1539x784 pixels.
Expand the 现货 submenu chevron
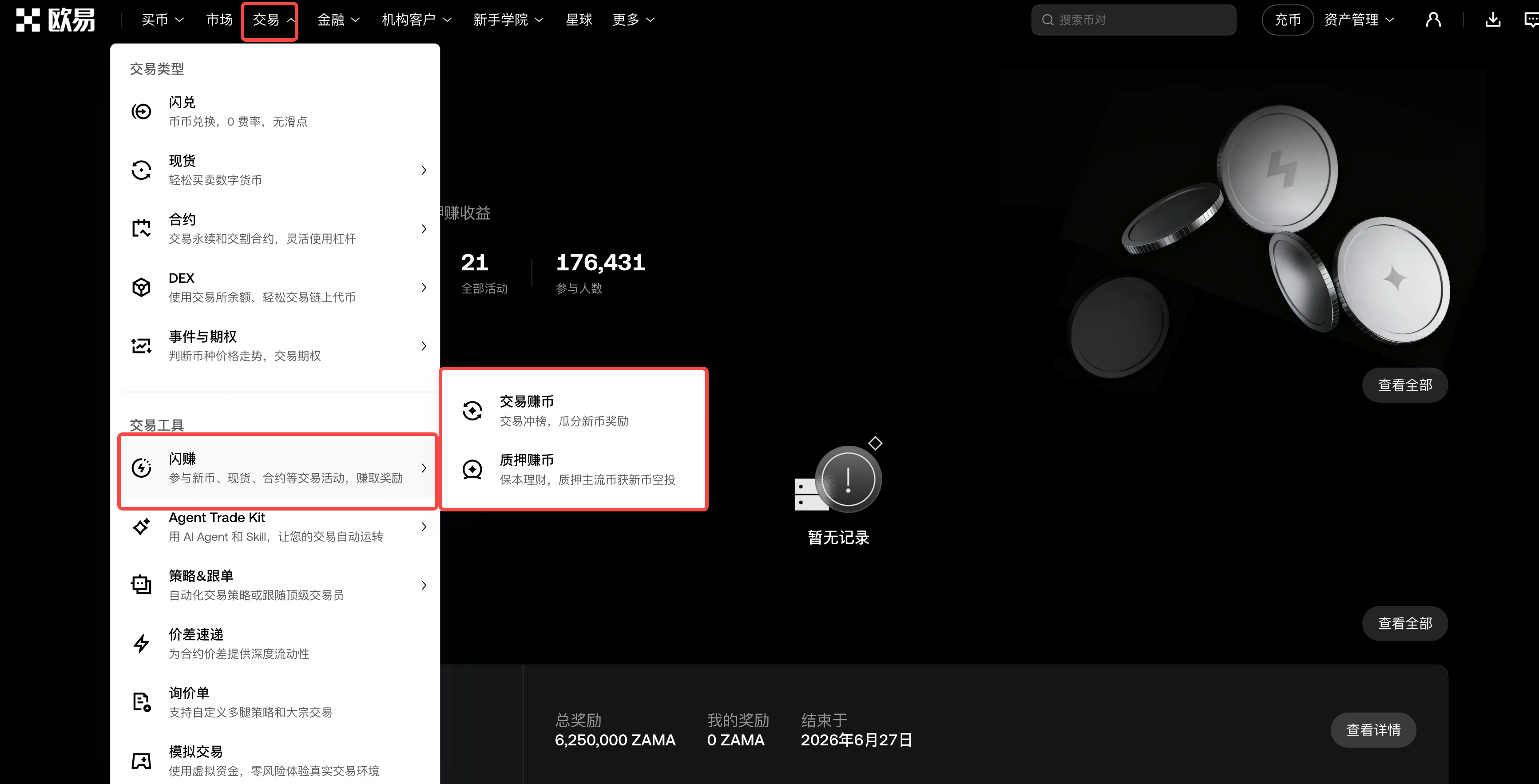pyautogui.click(x=424, y=170)
